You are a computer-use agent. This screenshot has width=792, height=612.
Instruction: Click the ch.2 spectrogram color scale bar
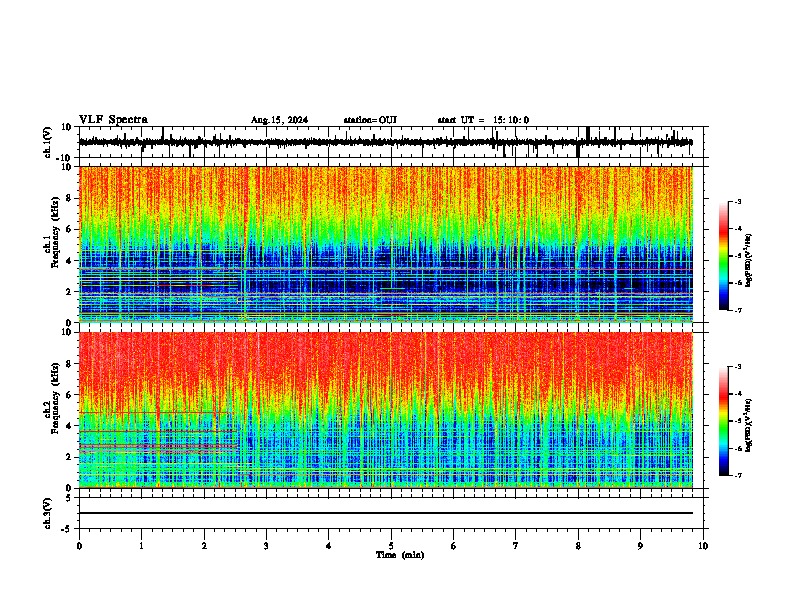click(x=724, y=421)
